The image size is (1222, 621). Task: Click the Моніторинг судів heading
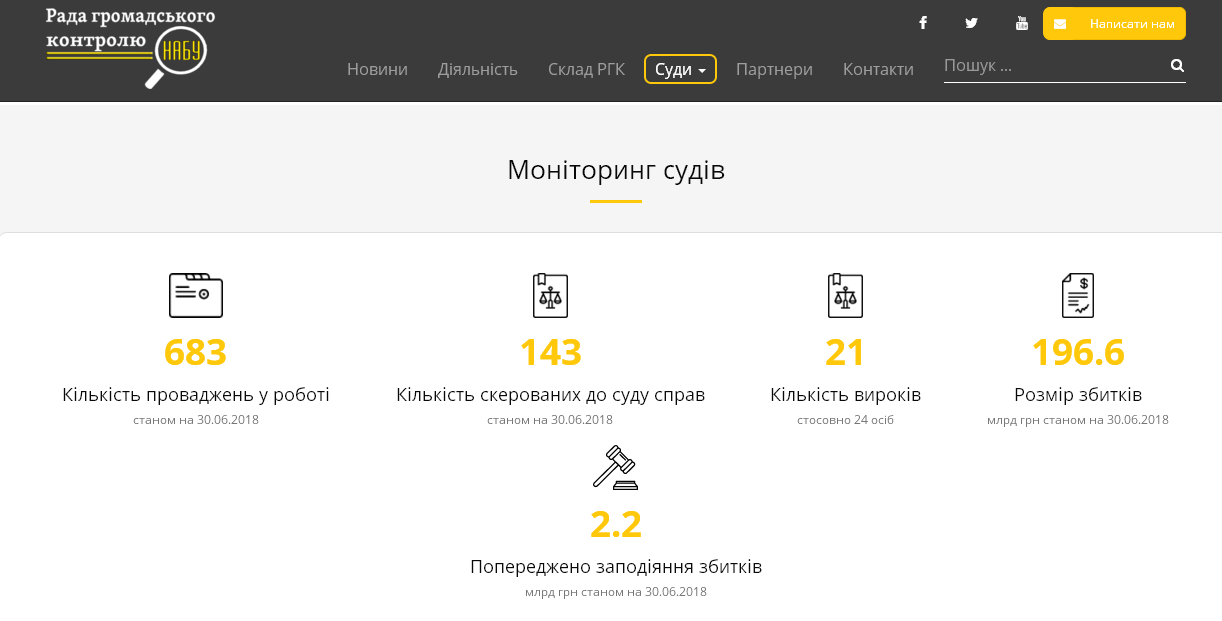(x=616, y=170)
